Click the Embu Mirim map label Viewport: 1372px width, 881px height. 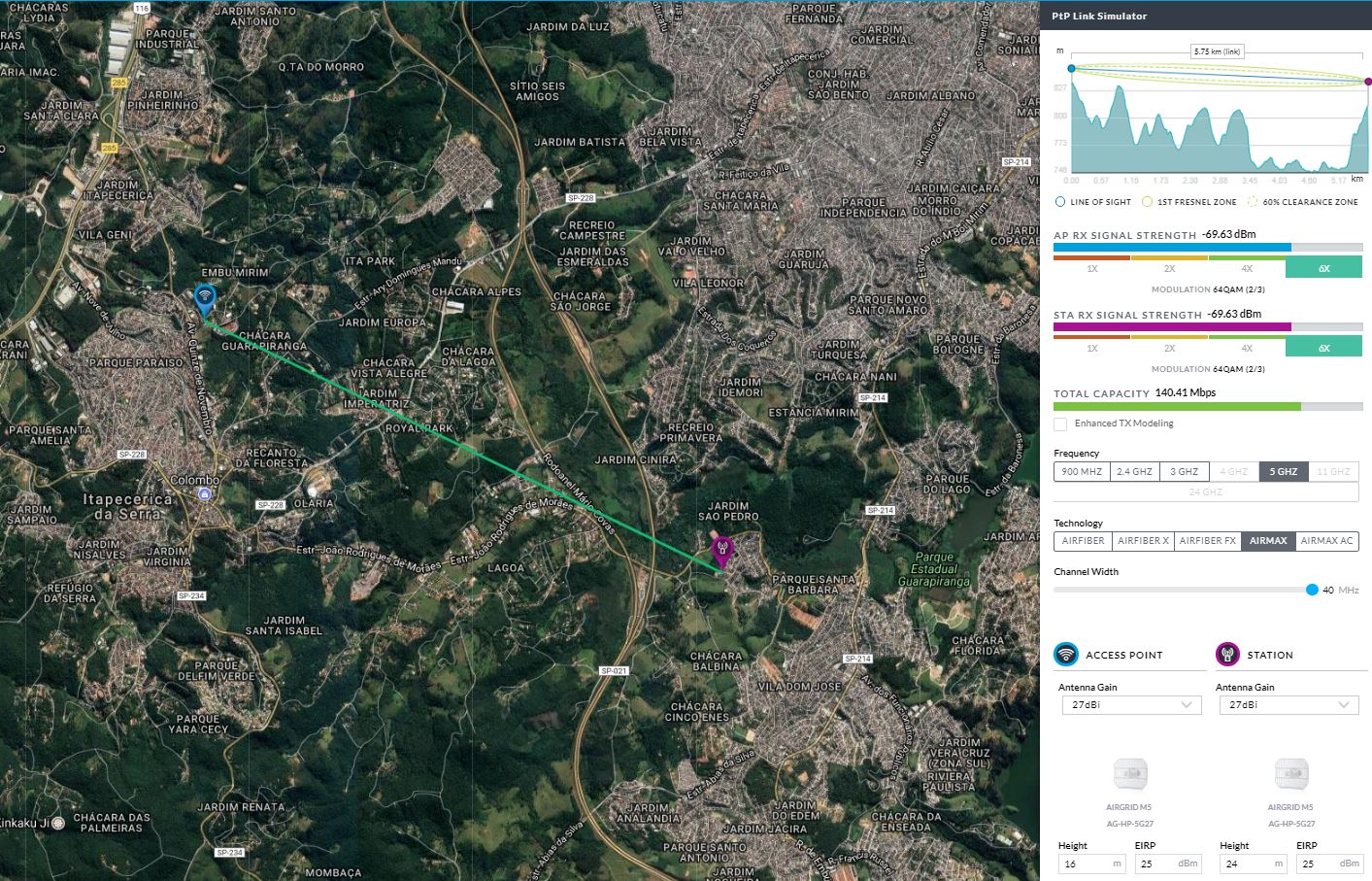pos(234,273)
